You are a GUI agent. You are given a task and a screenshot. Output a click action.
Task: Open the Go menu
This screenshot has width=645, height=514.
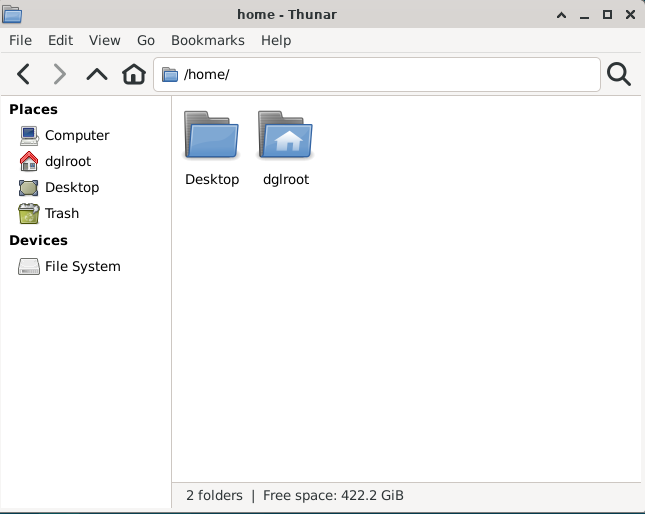146,40
